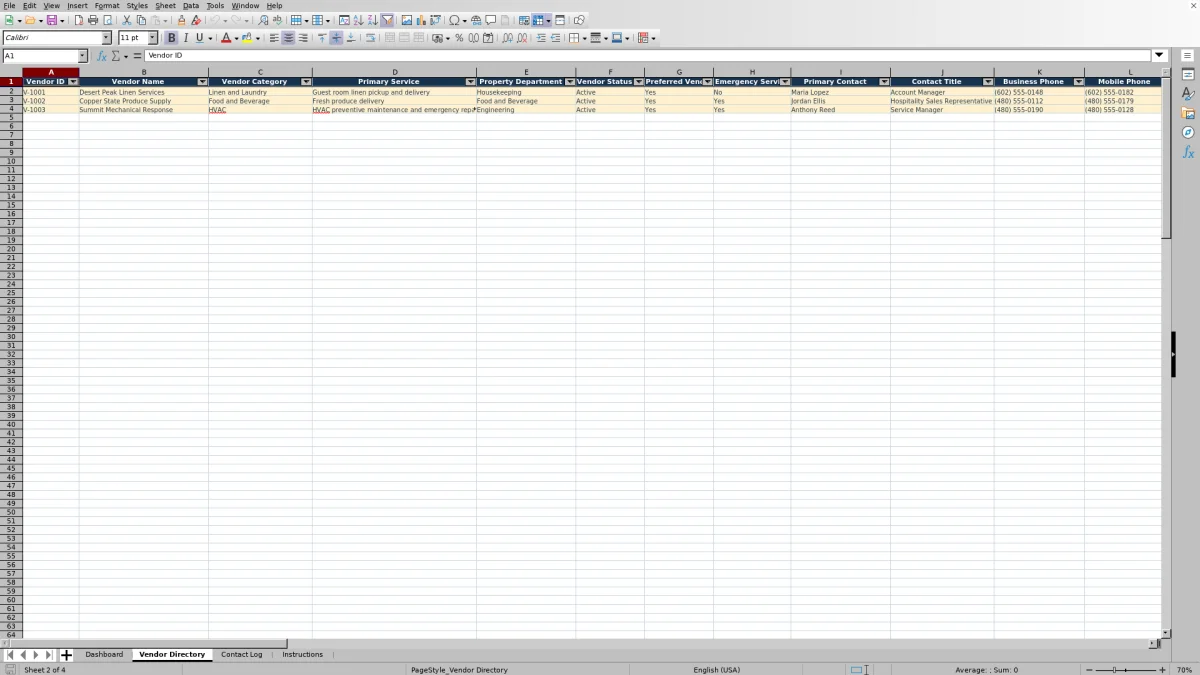Click the Background Color highlight icon
Screen dimensions: 1200x675
[x=247, y=38]
